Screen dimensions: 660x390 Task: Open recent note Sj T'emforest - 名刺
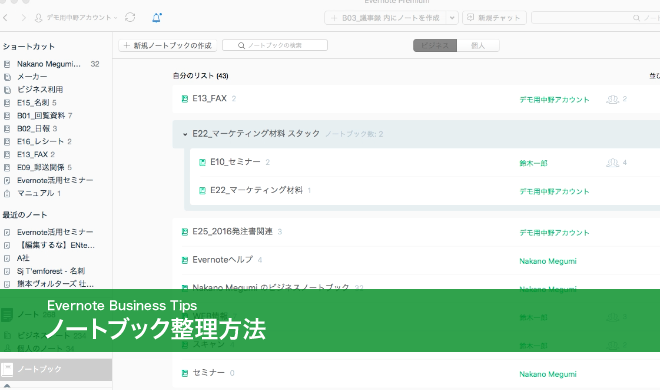pos(51,271)
